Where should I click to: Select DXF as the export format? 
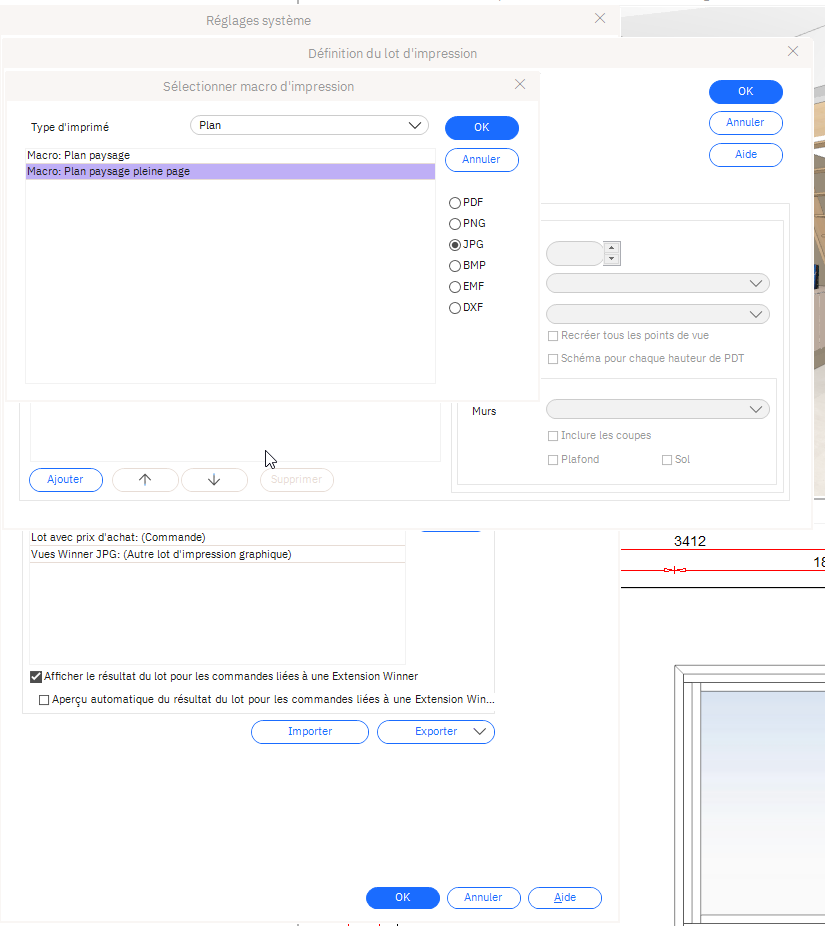[x=455, y=308]
